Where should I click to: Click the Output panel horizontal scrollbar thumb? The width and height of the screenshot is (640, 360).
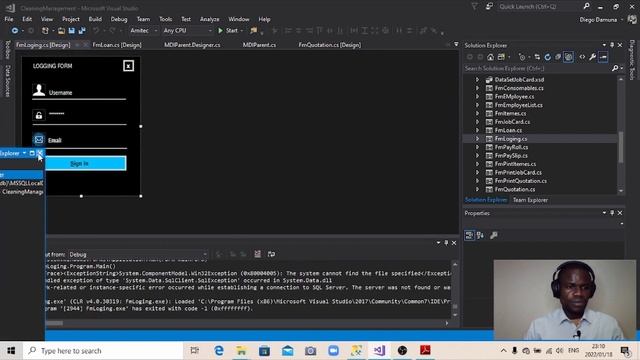[53, 323]
